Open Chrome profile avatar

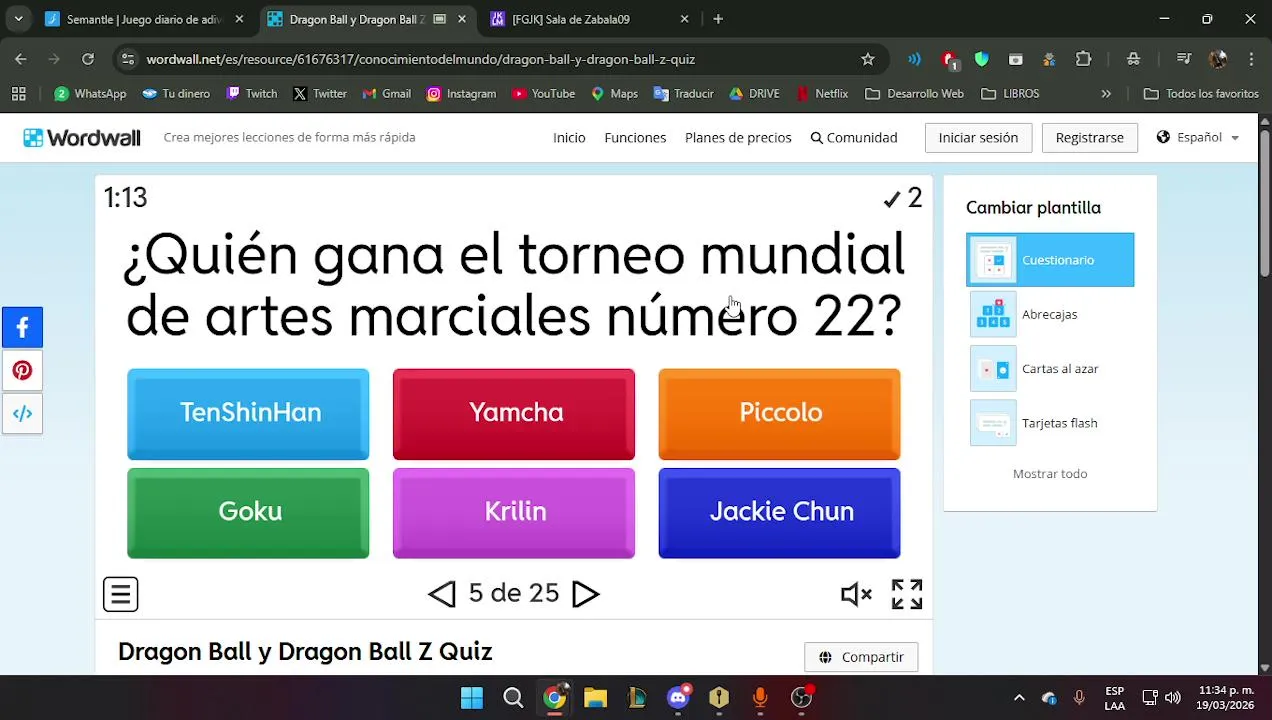(1218, 59)
